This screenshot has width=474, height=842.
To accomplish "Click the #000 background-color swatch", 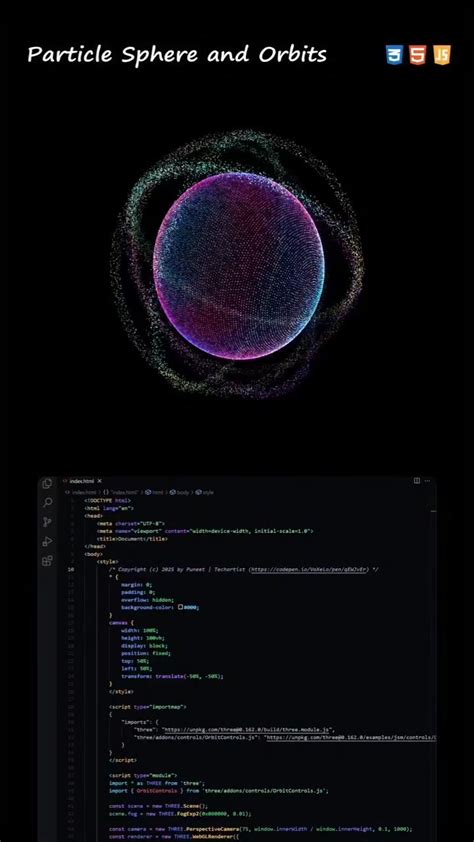I will [x=181, y=607].
